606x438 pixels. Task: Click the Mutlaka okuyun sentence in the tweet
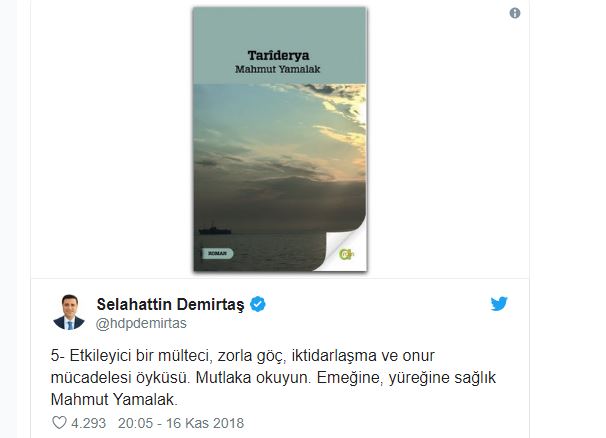(x=253, y=377)
